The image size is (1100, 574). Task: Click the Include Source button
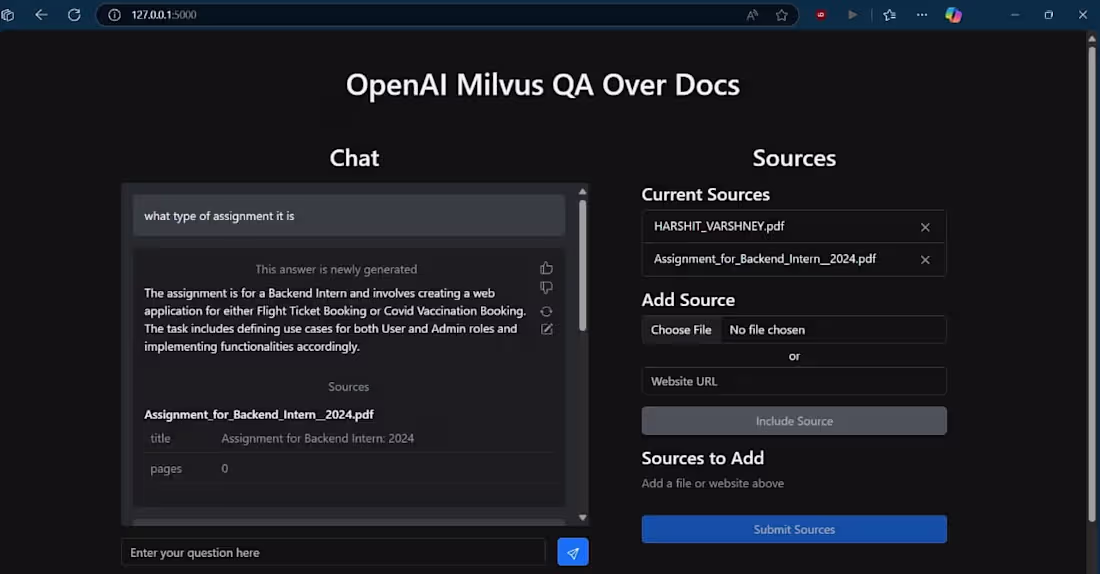[794, 421]
